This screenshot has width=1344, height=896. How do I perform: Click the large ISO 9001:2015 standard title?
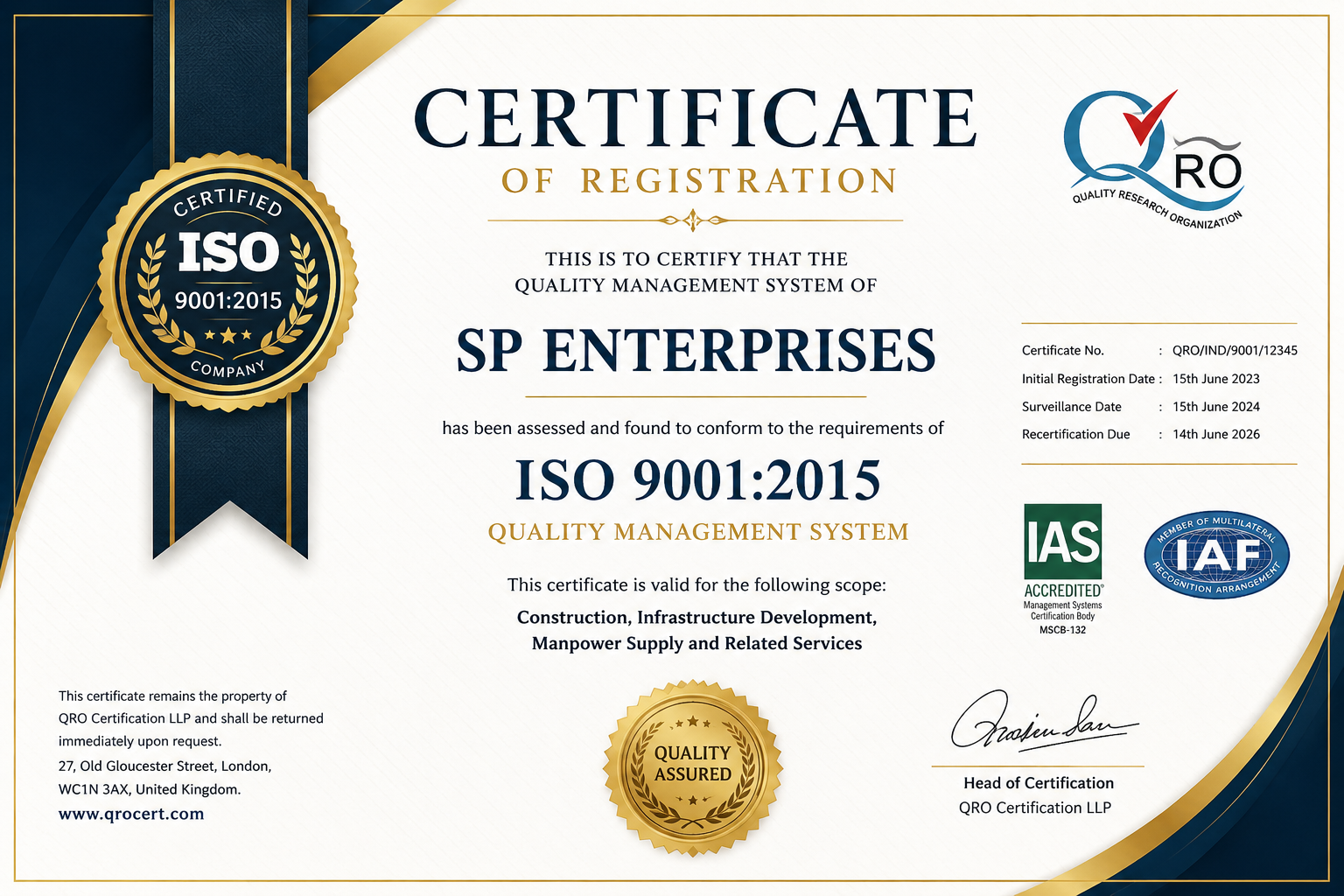[x=697, y=480]
